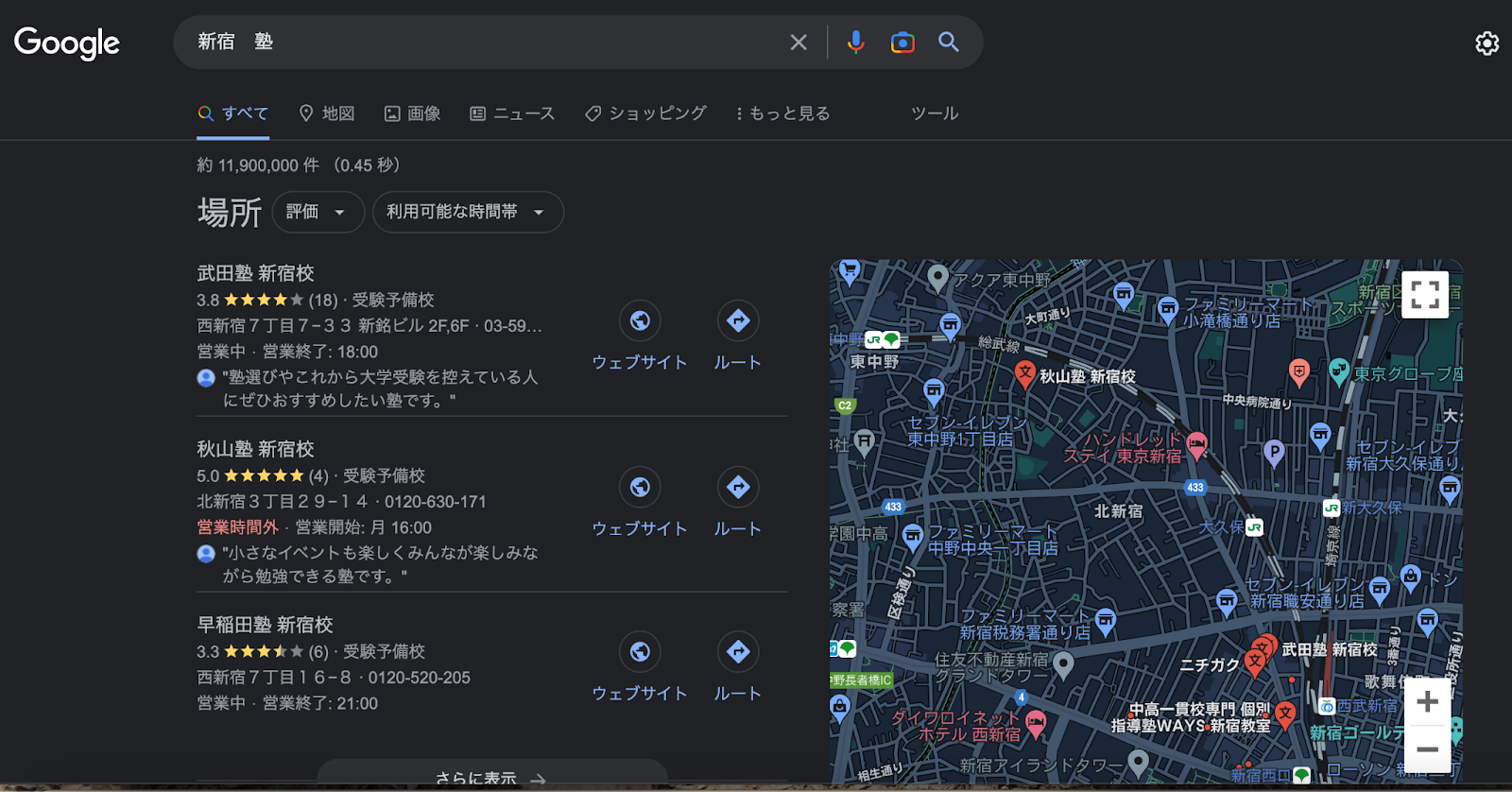Get route icon for 早稲田塾 新宿校
This screenshot has height=792, width=1512.
[738, 652]
